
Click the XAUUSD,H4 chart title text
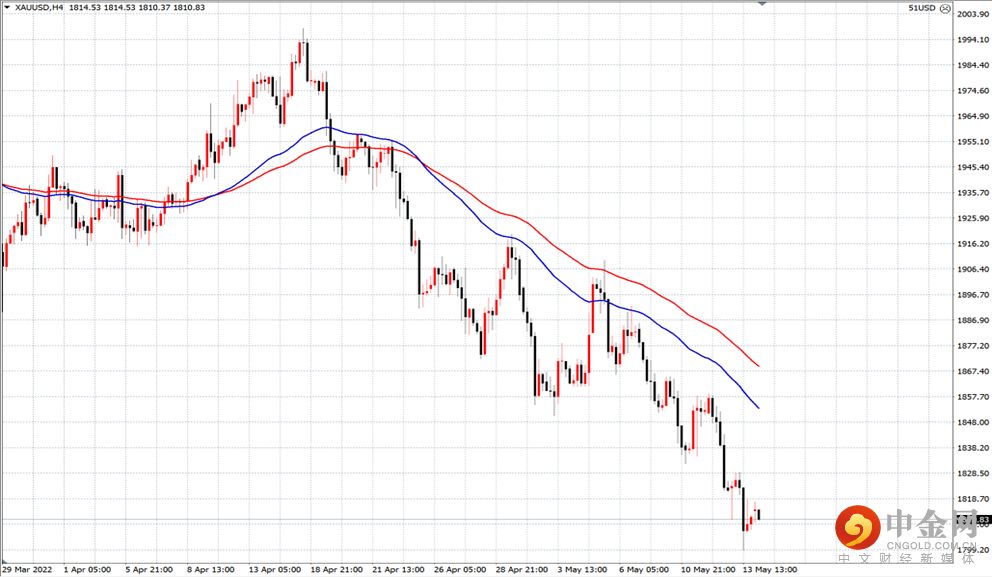pyautogui.click(x=39, y=8)
